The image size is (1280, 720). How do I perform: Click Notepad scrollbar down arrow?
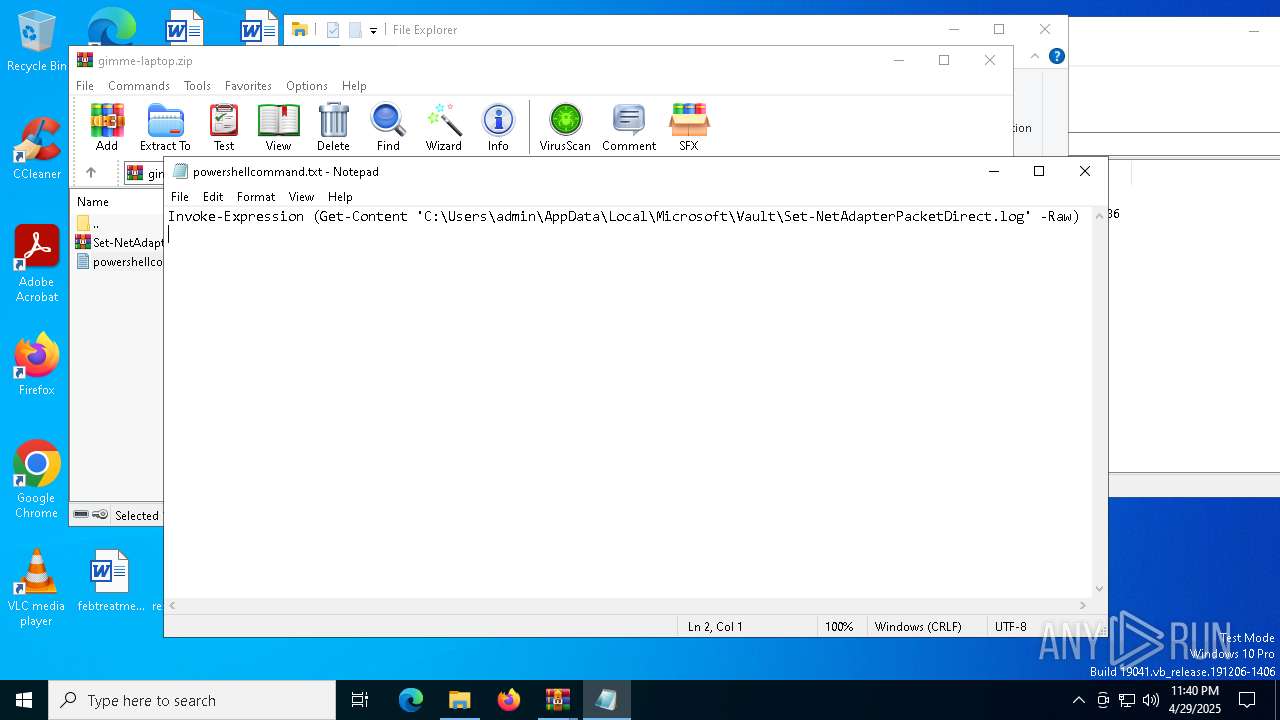[1100, 589]
